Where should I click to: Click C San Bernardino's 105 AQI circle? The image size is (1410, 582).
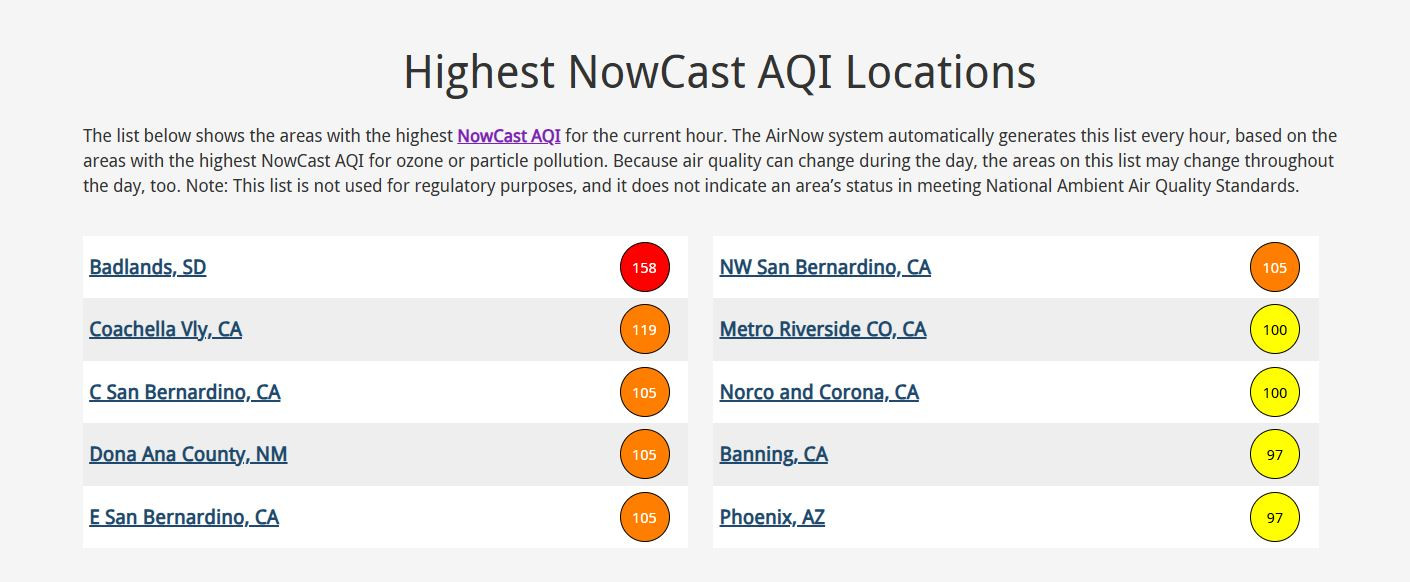[645, 392]
